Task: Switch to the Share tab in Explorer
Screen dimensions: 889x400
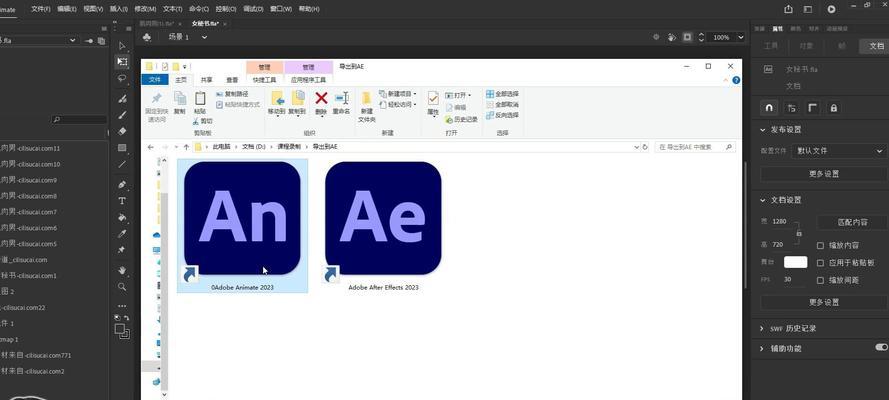Action: [206, 80]
